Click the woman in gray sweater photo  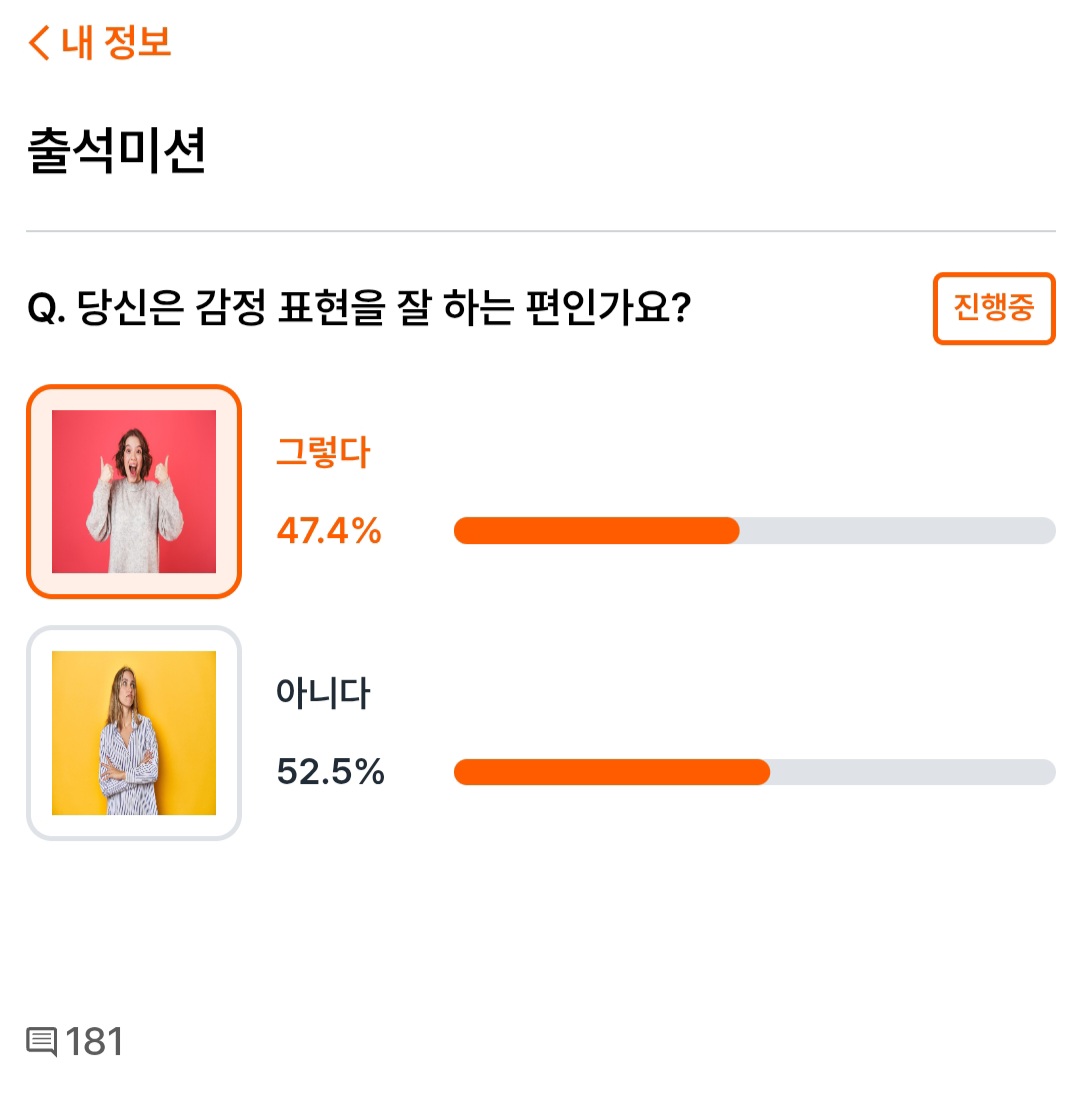134,492
